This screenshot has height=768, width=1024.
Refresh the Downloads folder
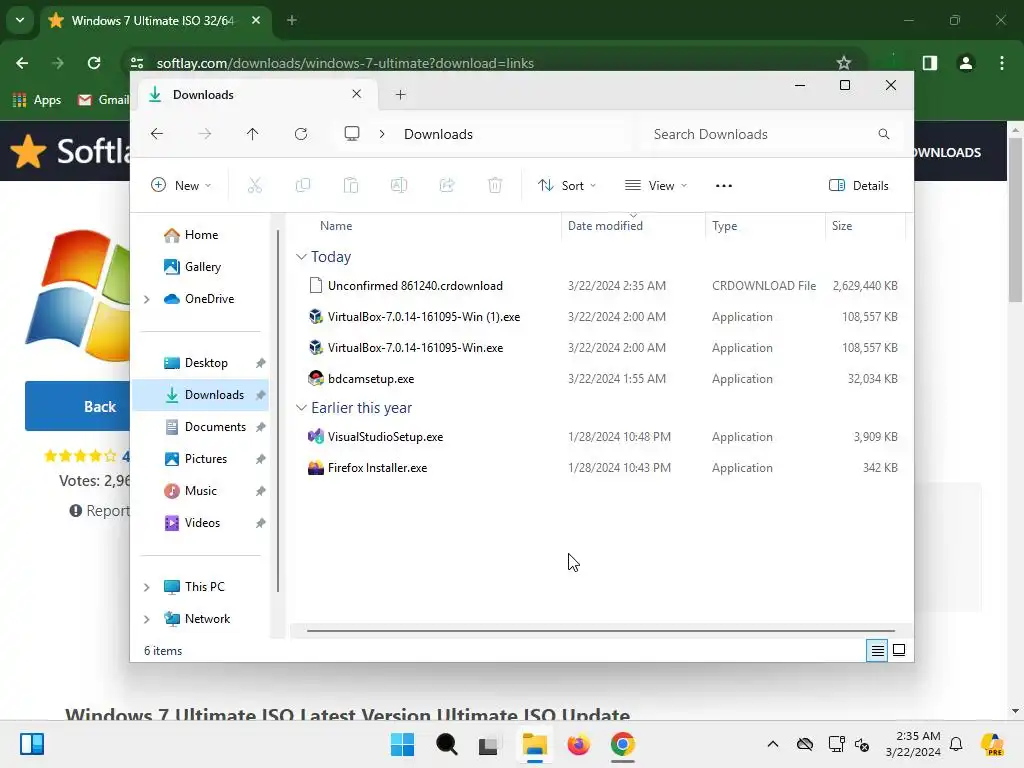[301, 134]
